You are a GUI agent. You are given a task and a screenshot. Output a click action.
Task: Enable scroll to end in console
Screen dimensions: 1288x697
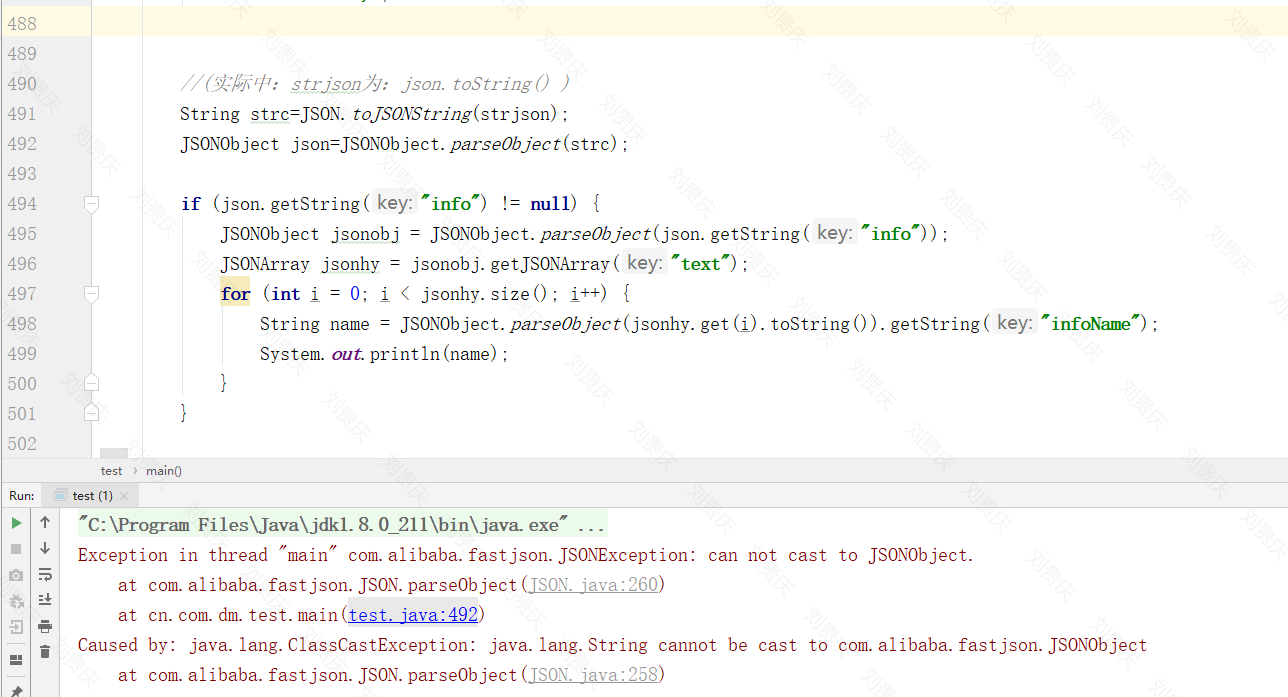(44, 599)
